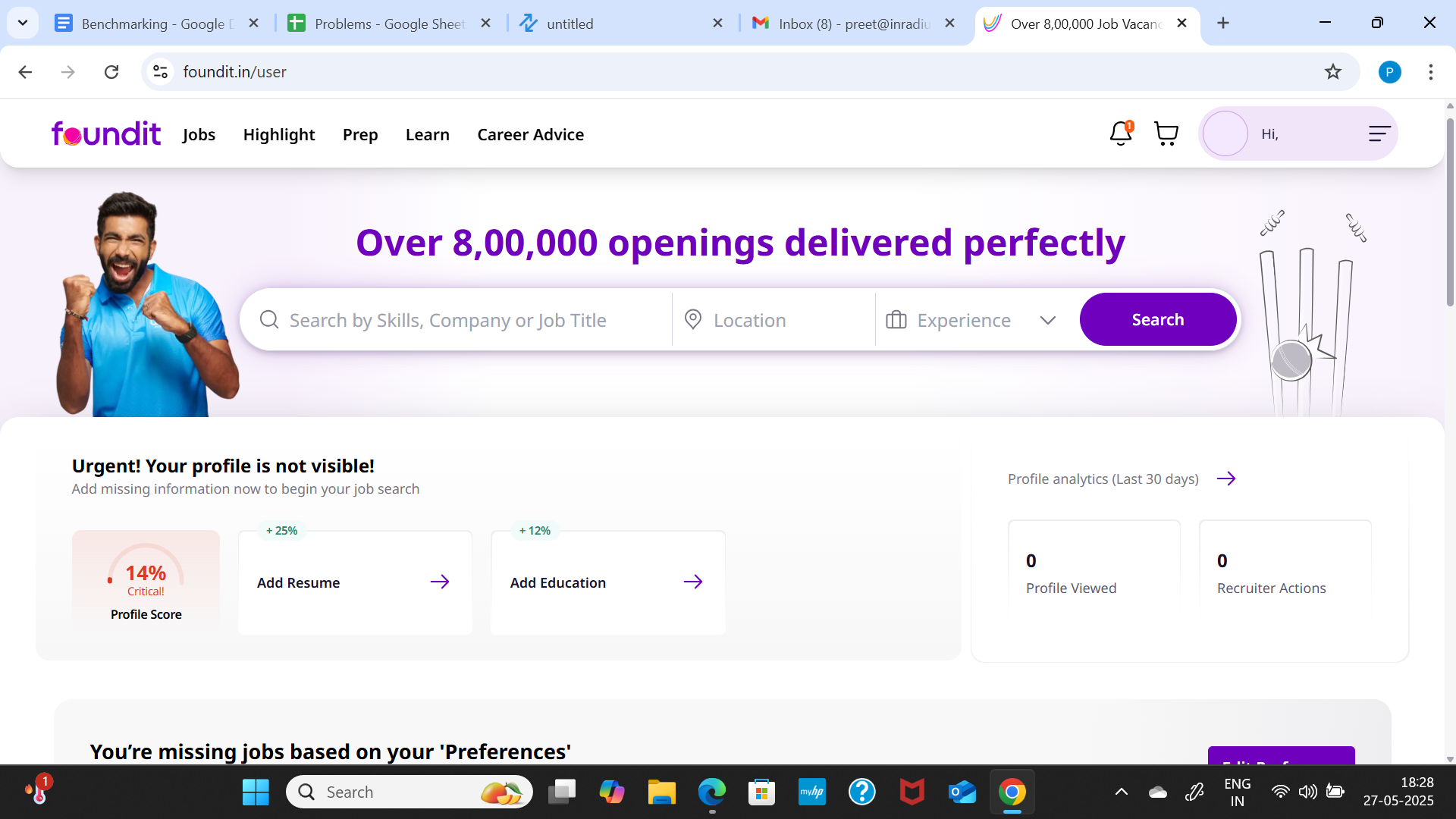Expand the Experience dropdown
Screen dimensions: 1456x819
1048,319
